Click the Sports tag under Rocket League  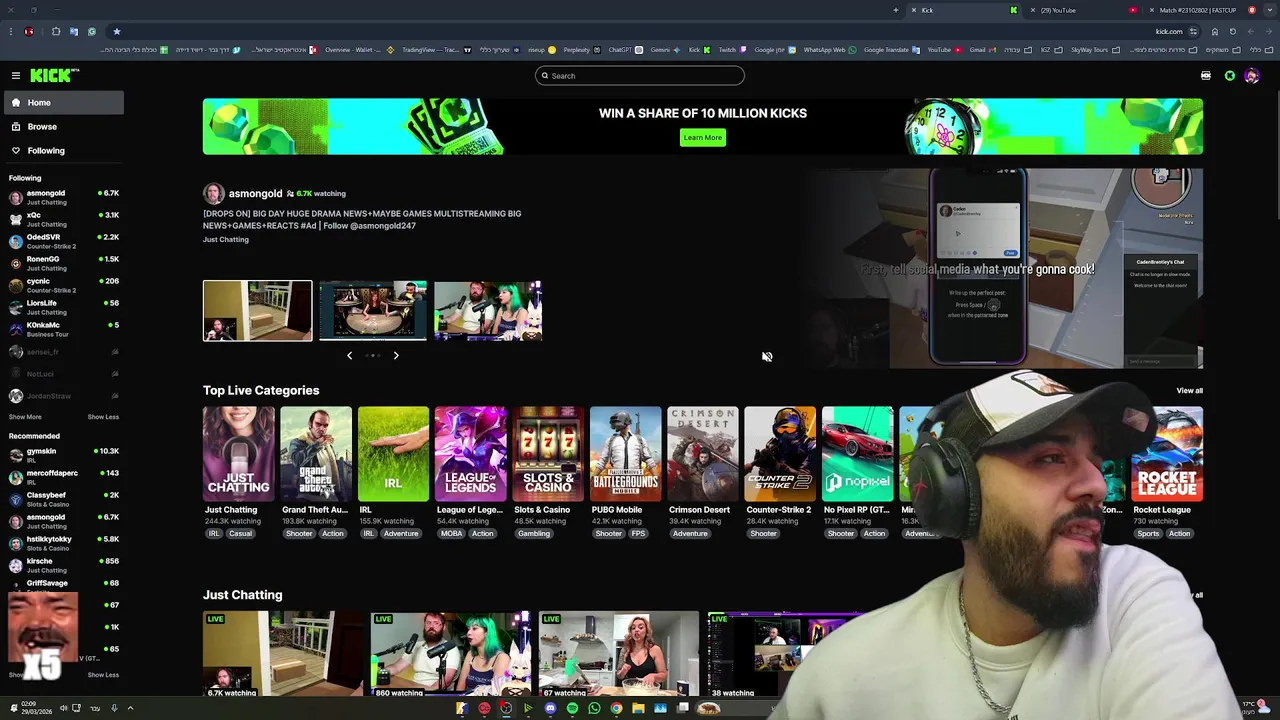coord(1148,534)
